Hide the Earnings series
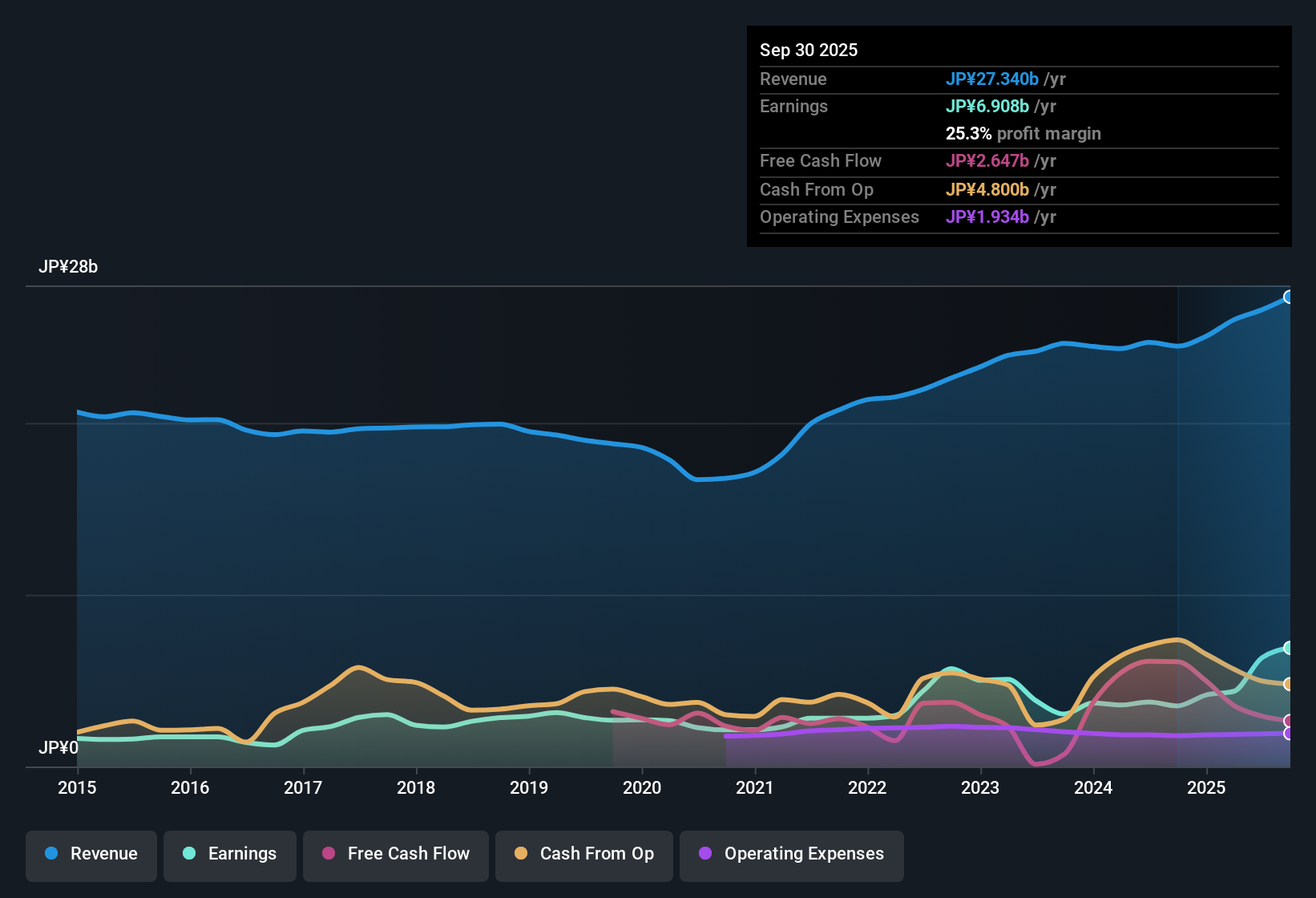 pyautogui.click(x=230, y=854)
